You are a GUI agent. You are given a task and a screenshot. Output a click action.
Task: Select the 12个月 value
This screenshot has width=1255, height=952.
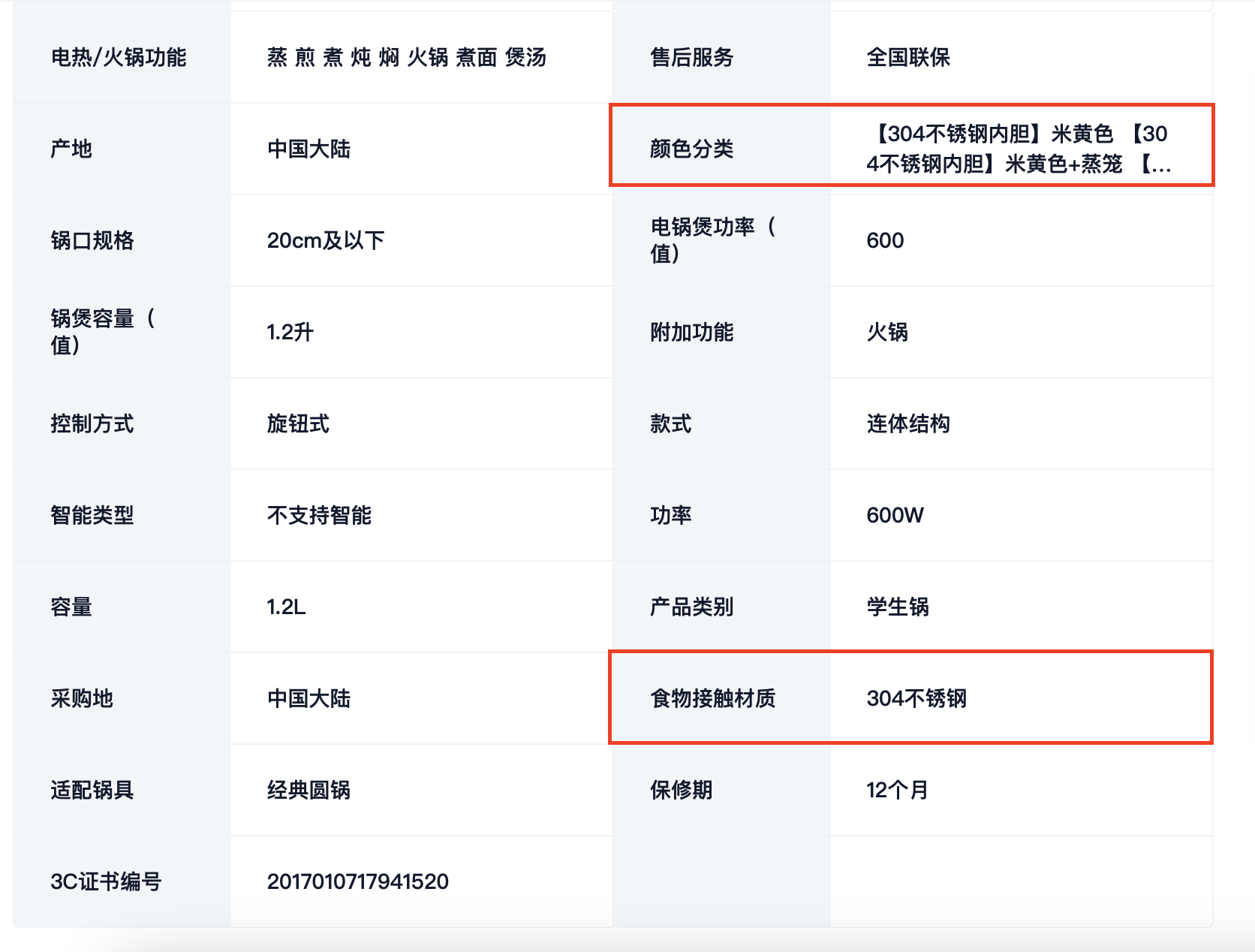[x=897, y=790]
